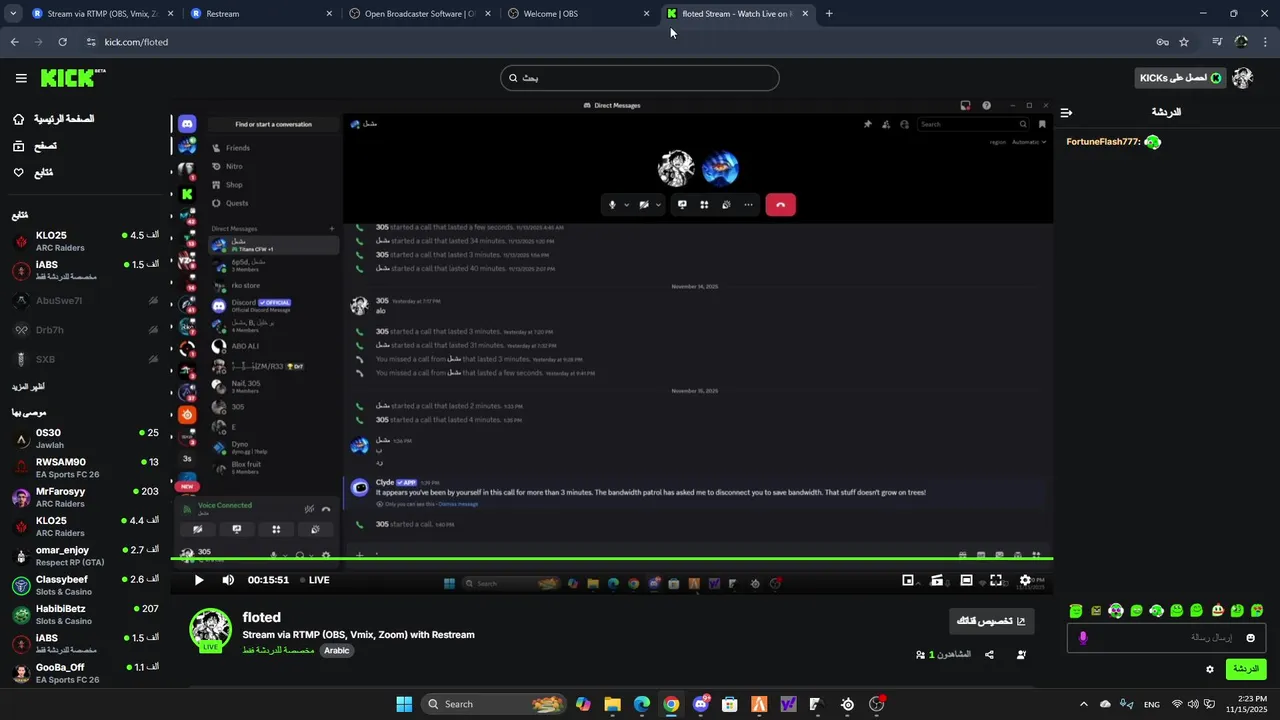1280x720 pixels.
Task: Click the chat message input field
Action: click(x=1166, y=638)
